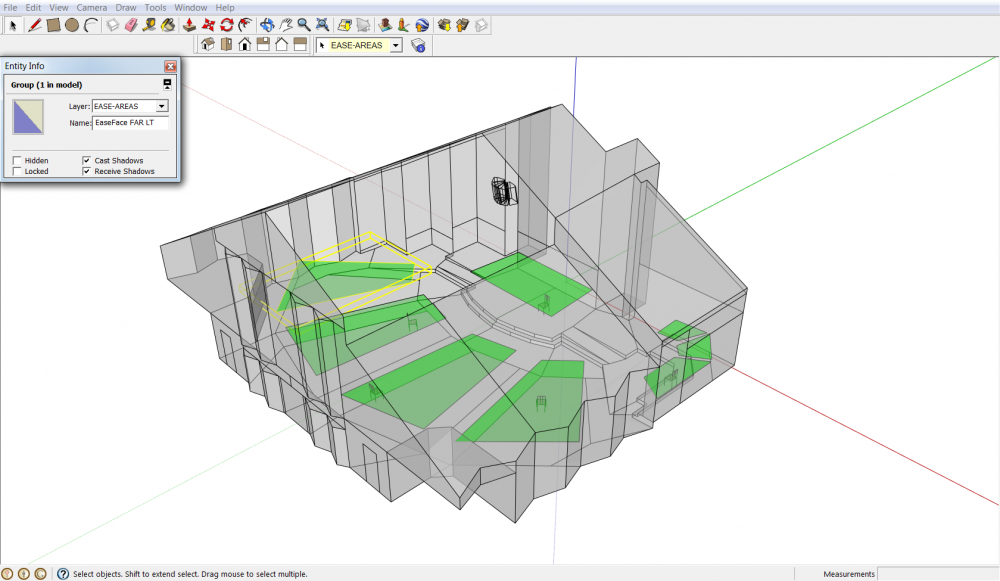
Task: Select the Paint Bucket tool
Action: coord(168,26)
